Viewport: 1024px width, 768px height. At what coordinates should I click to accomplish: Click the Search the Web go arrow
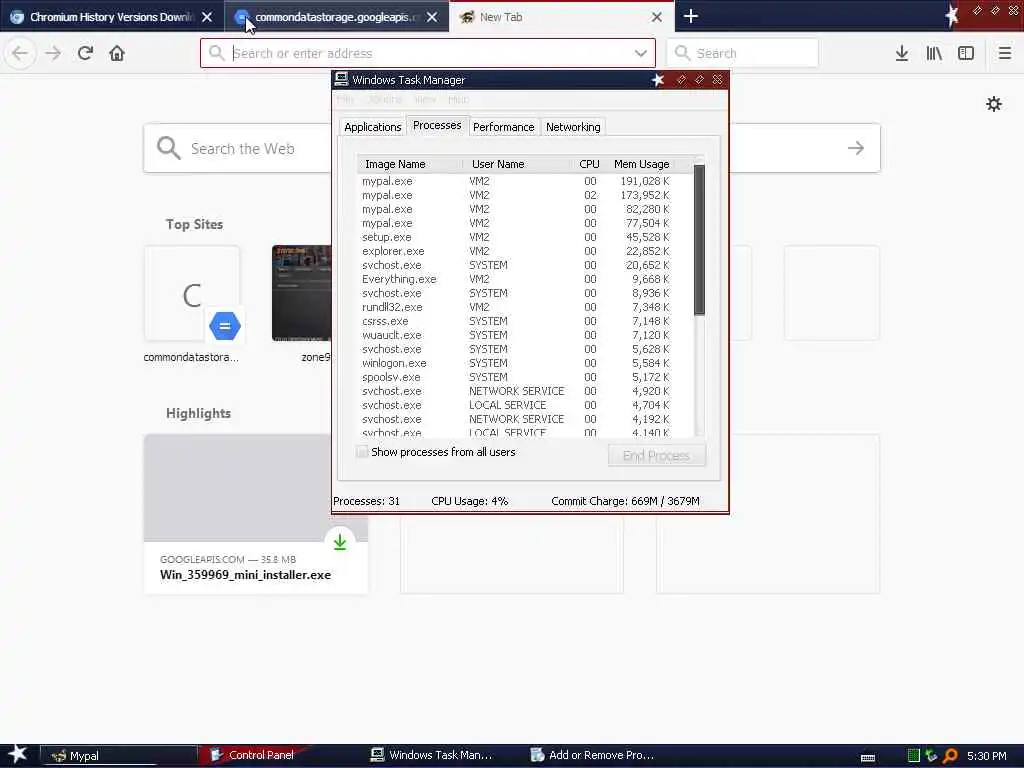856,148
